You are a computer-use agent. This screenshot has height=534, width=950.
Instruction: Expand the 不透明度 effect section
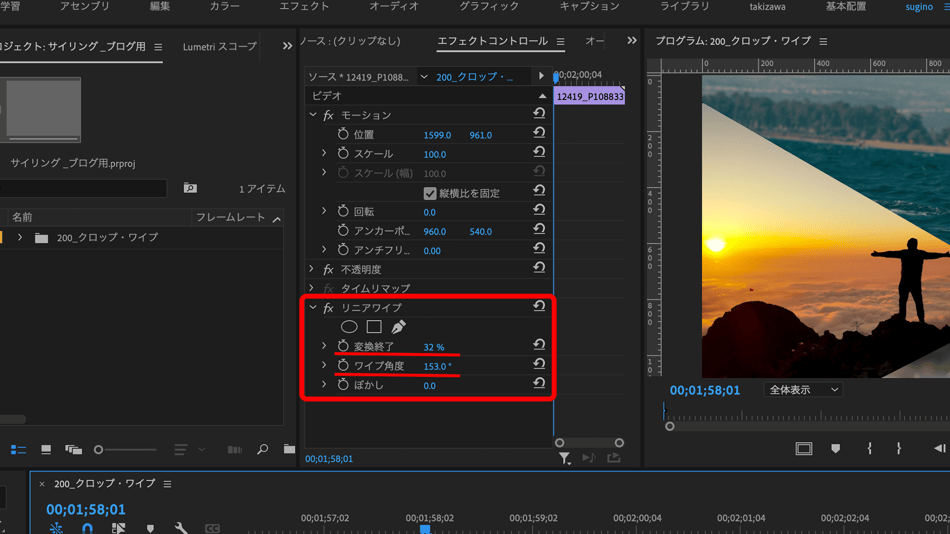(313, 270)
